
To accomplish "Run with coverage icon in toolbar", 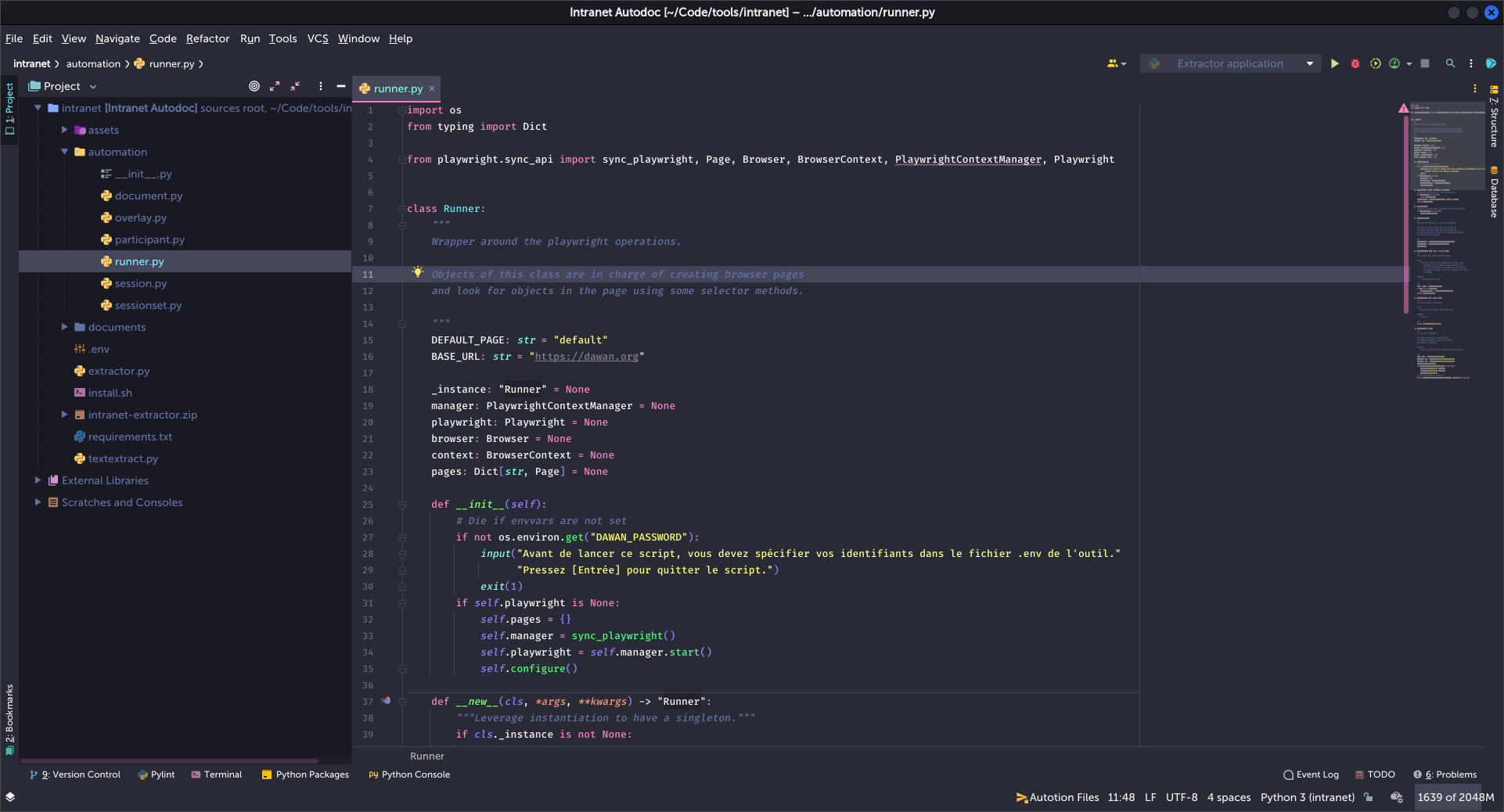I will [x=1375, y=63].
